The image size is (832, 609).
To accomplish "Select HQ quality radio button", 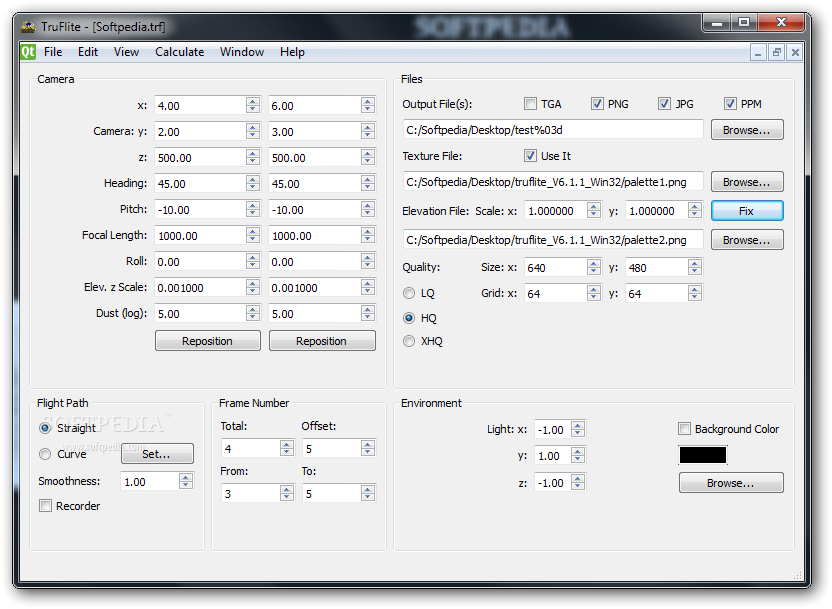I will coord(409,318).
